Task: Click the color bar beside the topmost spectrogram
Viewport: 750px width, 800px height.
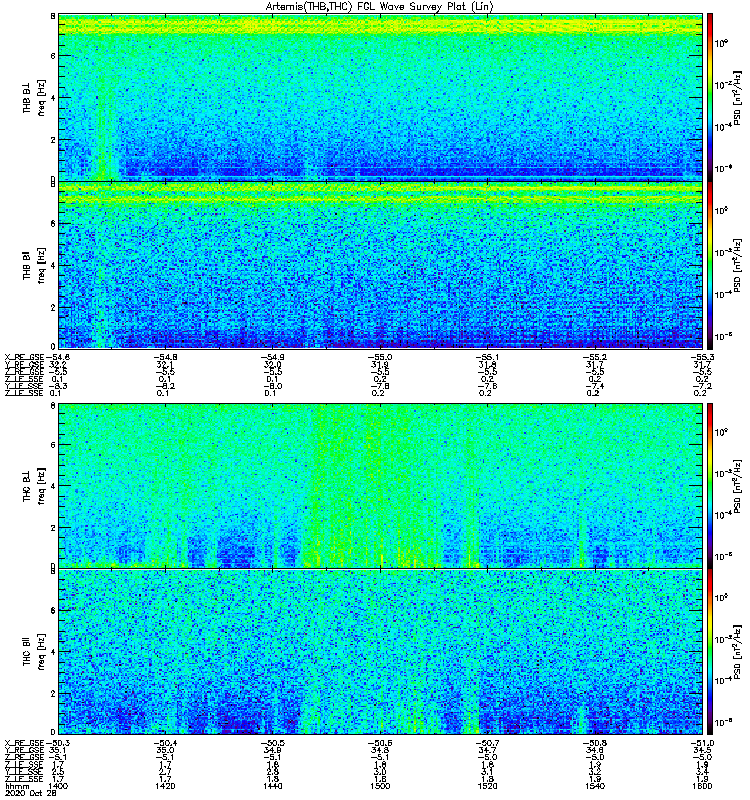Action: pos(710,95)
